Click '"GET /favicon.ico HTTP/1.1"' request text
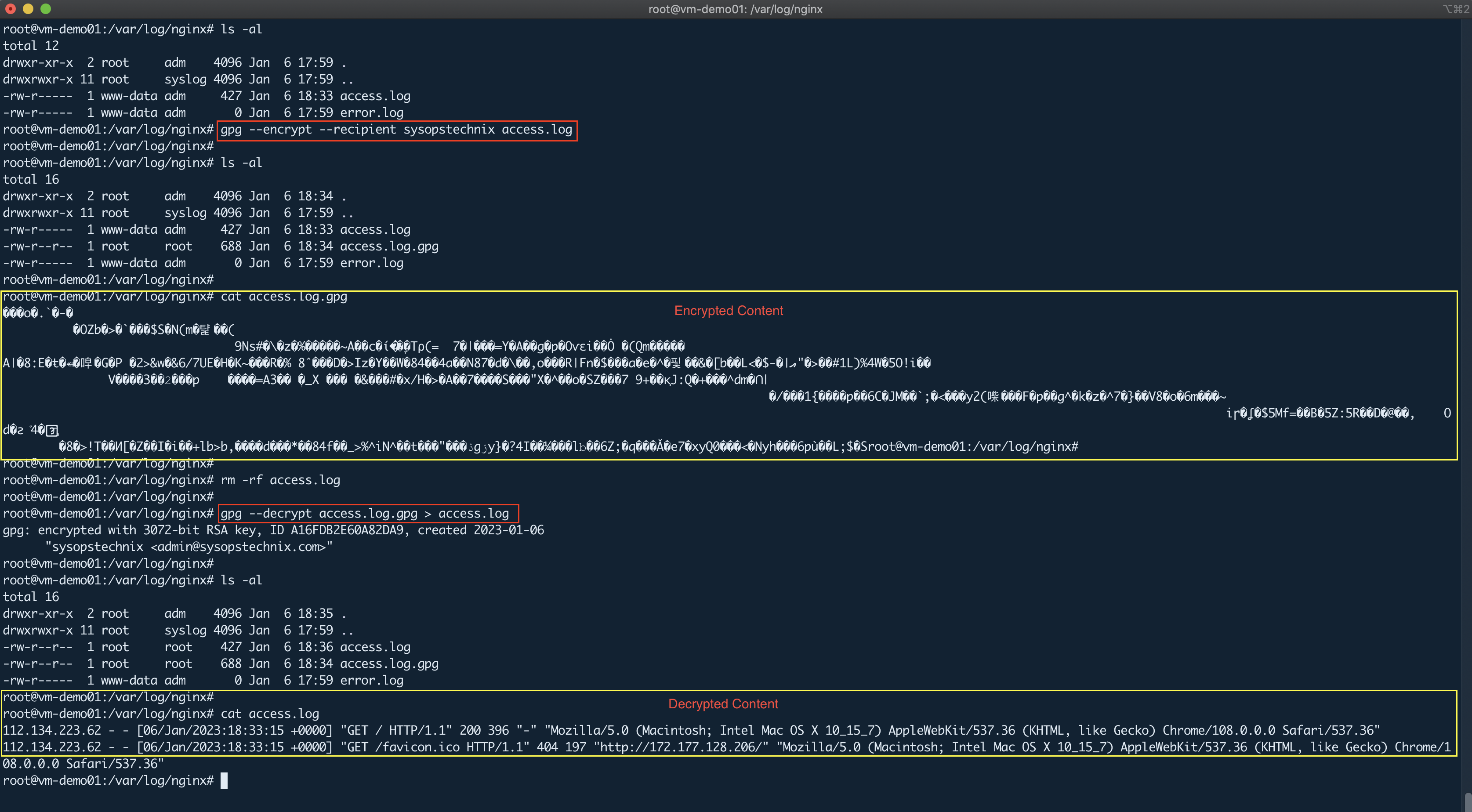 (x=435, y=747)
